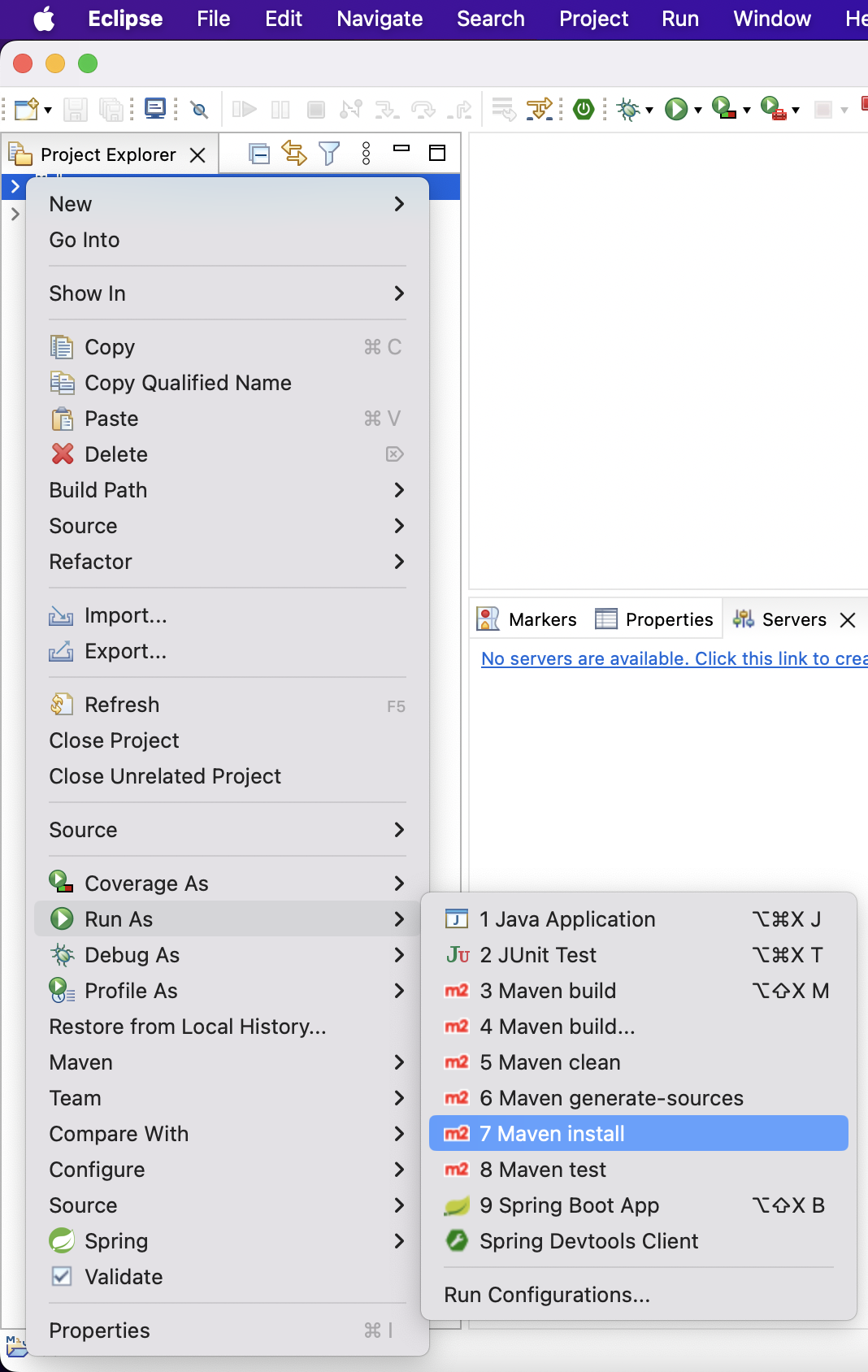Viewport: 868px width, 1372px height.
Task: Choose Export... from context menu
Action: point(228,651)
